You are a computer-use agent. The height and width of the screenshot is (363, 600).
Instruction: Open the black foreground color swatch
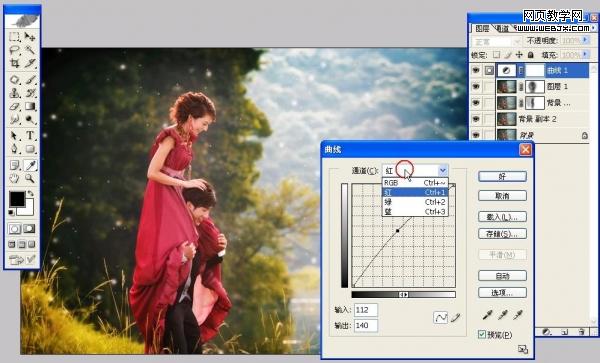(17, 199)
